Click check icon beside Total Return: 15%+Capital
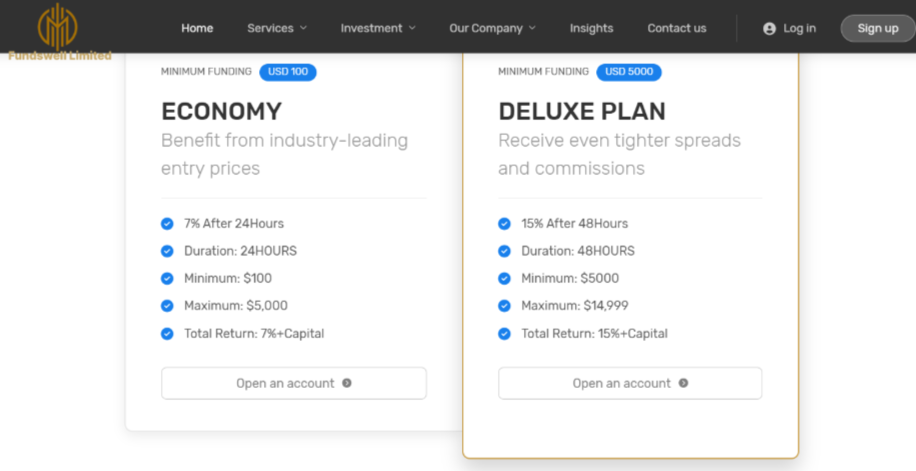916x471 pixels. coord(504,333)
